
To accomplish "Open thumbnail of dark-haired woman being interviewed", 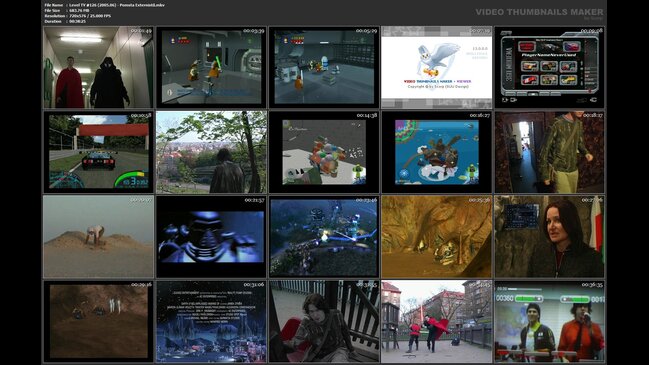I will [x=549, y=237].
